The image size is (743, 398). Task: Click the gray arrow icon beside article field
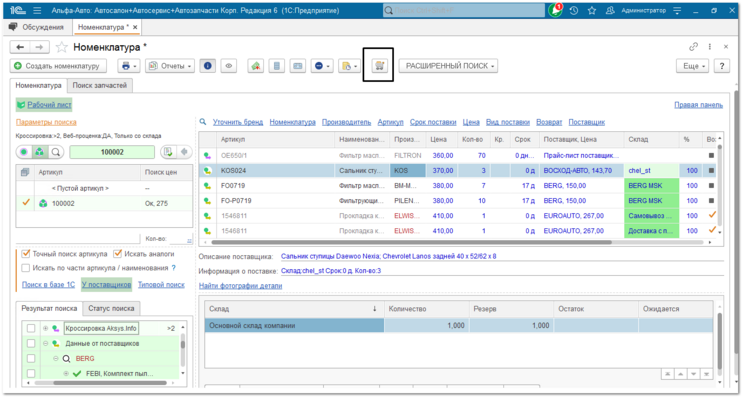184,152
